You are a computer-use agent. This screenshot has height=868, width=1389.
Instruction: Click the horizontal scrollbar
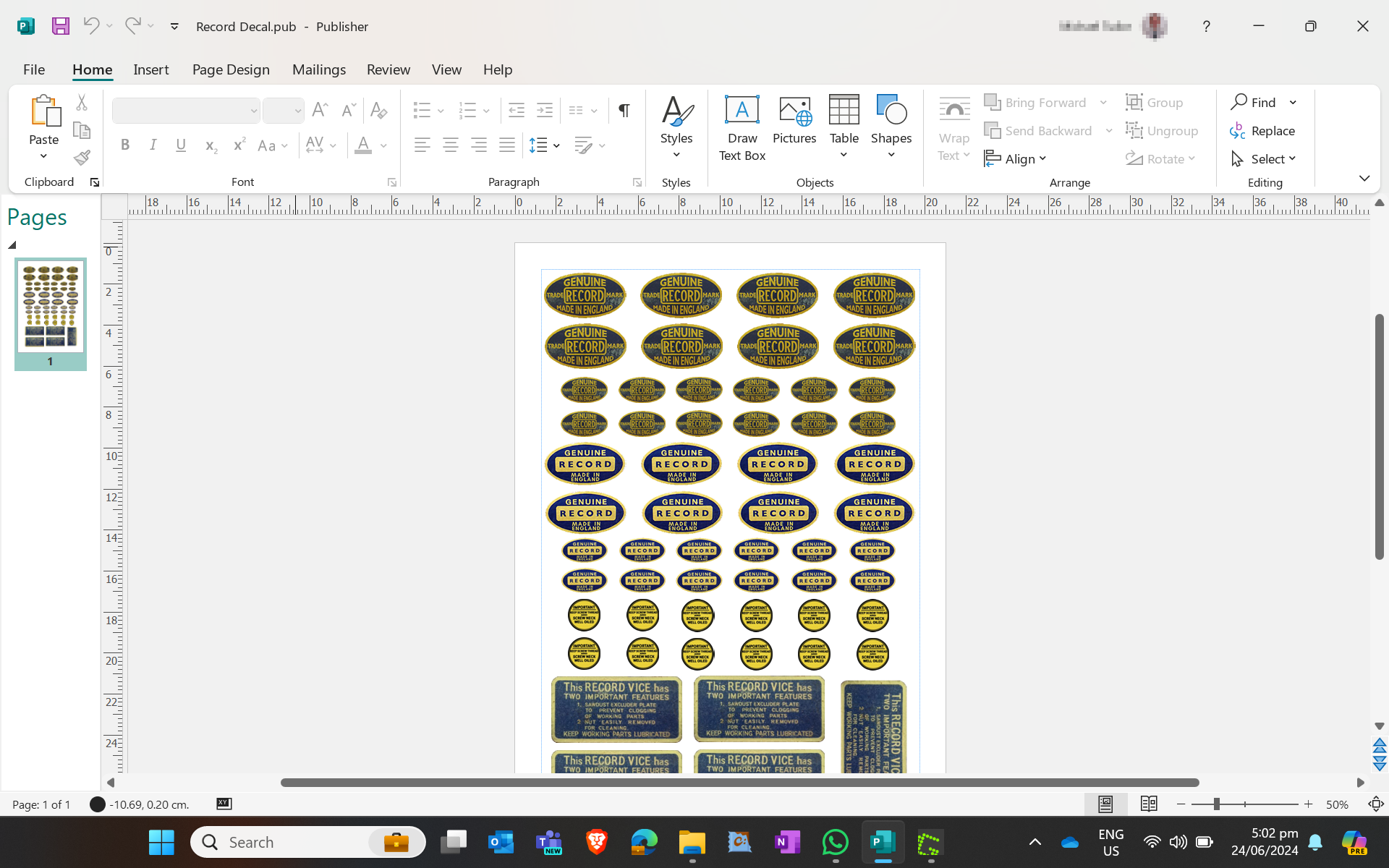coord(739,783)
